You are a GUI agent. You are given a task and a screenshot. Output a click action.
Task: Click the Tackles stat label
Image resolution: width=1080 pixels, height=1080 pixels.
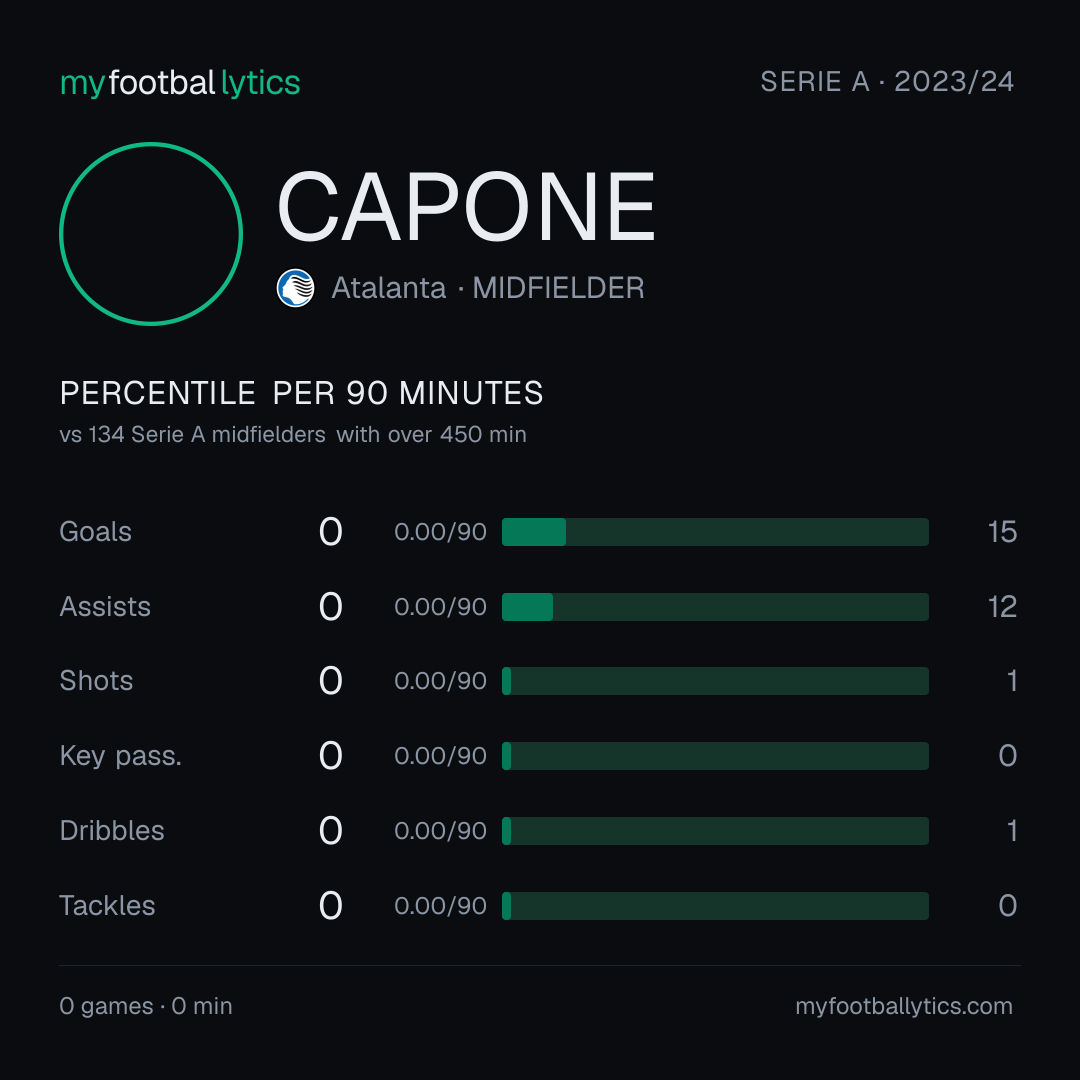click(x=107, y=906)
